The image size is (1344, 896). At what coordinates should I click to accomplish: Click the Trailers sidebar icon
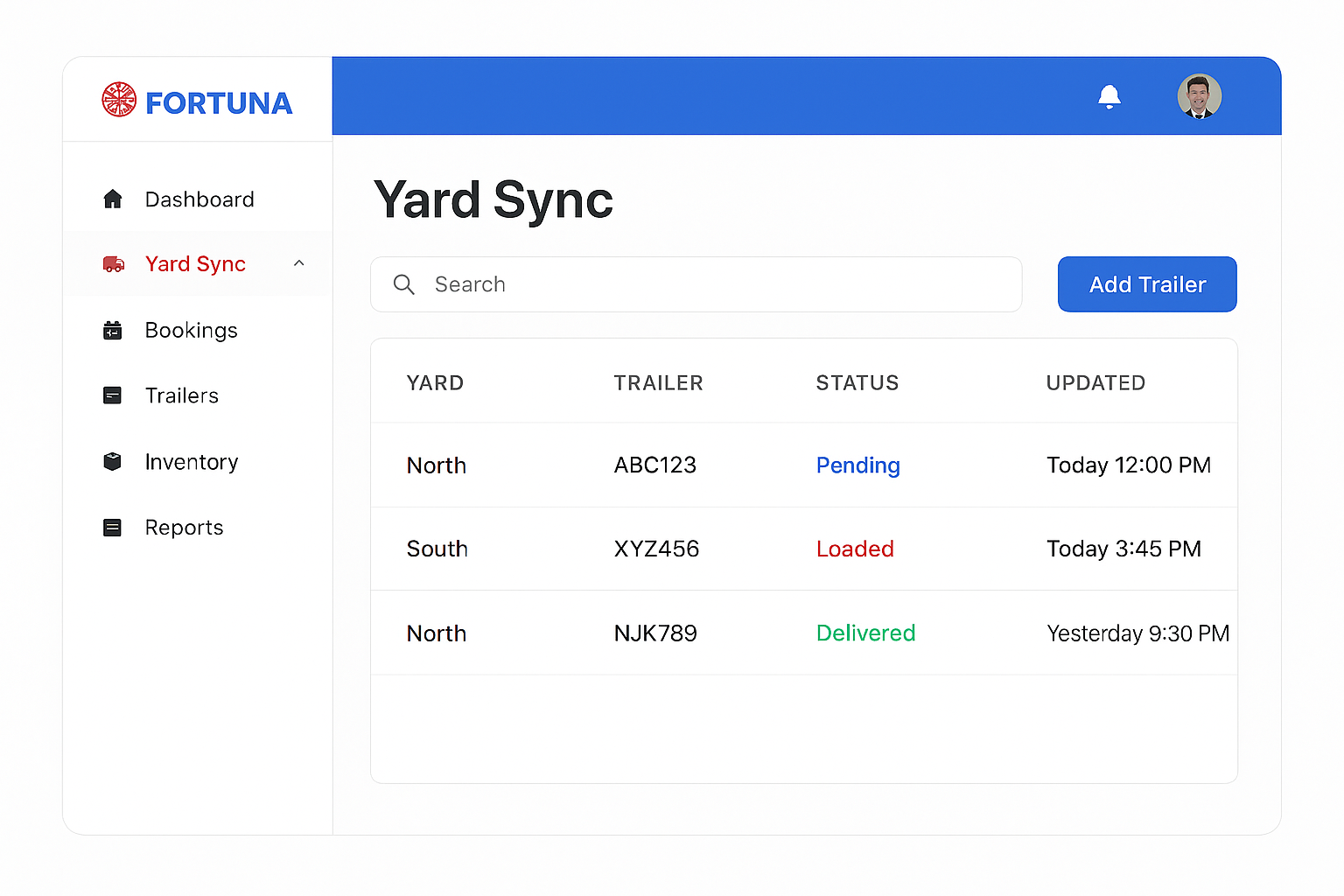click(x=113, y=395)
